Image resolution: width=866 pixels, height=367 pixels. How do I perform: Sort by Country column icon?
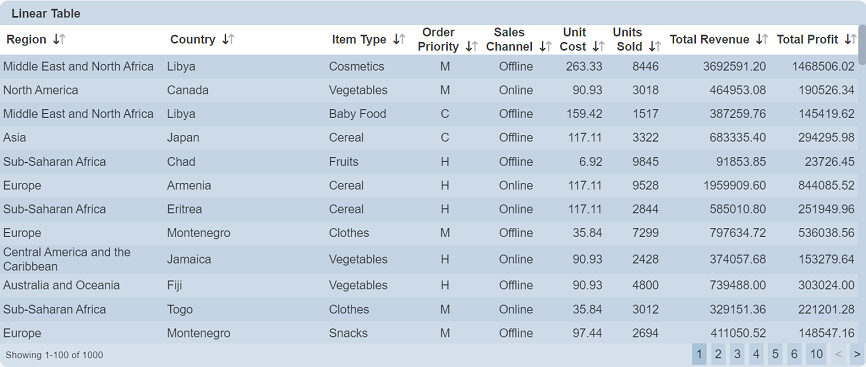pos(228,39)
